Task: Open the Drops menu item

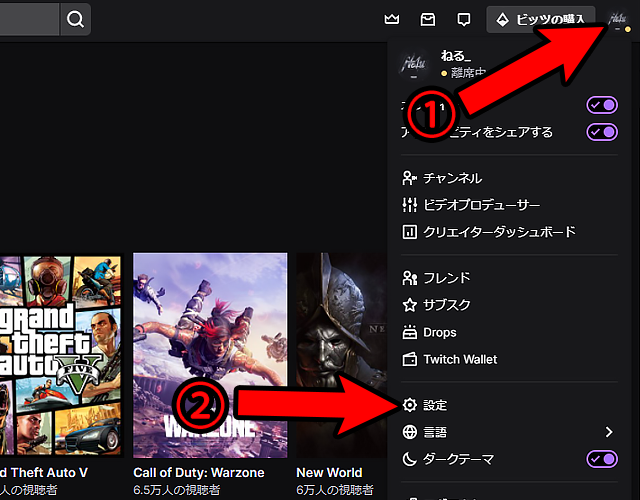Action: click(x=509, y=332)
